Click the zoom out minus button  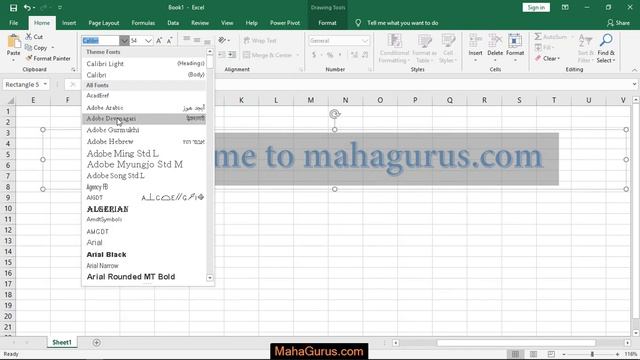coord(564,354)
